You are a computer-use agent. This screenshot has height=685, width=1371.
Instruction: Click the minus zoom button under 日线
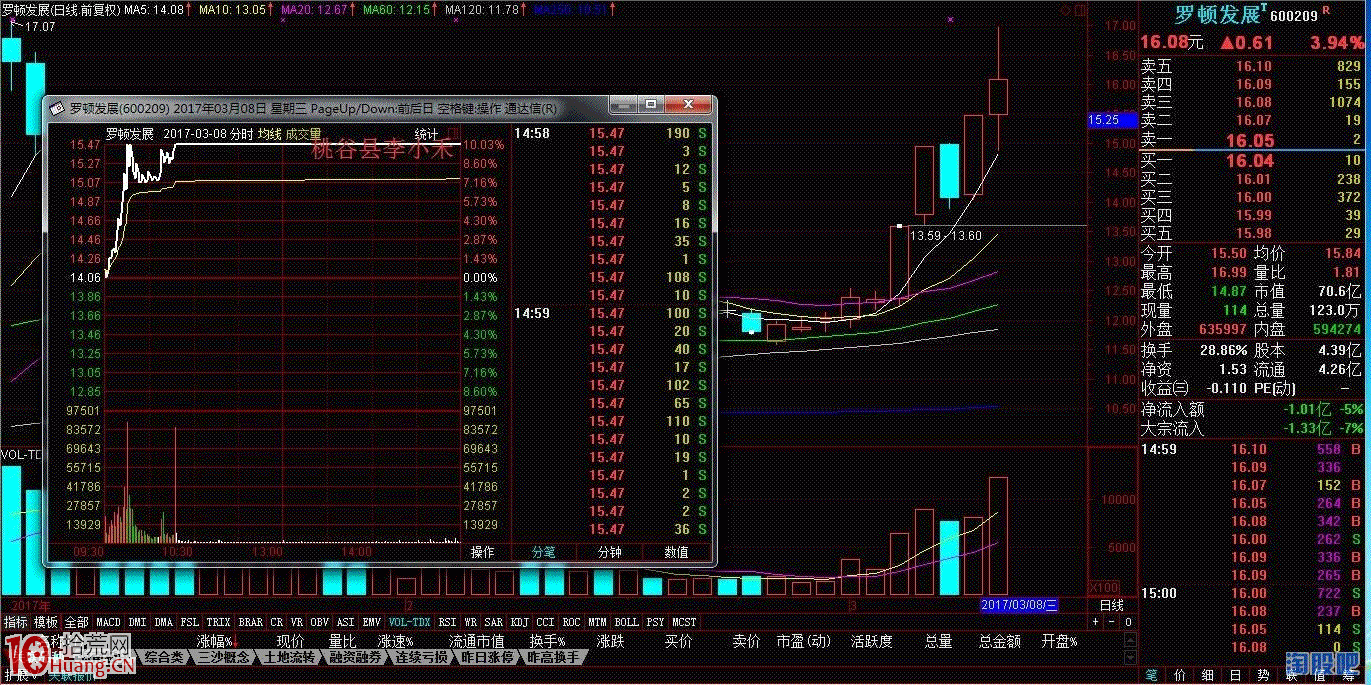(1111, 621)
